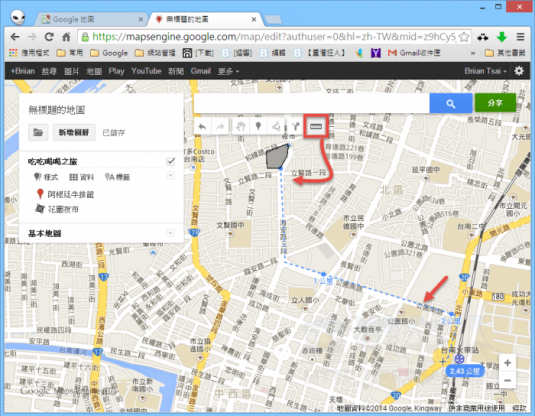Click the map search input field
The image size is (535, 416).
[x=311, y=103]
